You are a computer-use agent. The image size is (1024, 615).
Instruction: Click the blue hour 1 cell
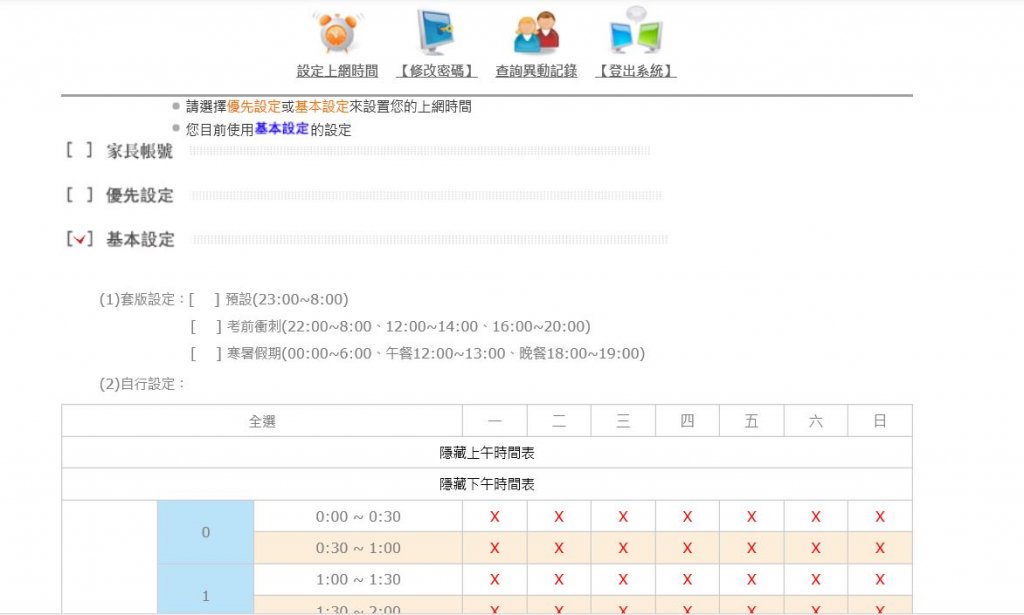[x=206, y=590]
